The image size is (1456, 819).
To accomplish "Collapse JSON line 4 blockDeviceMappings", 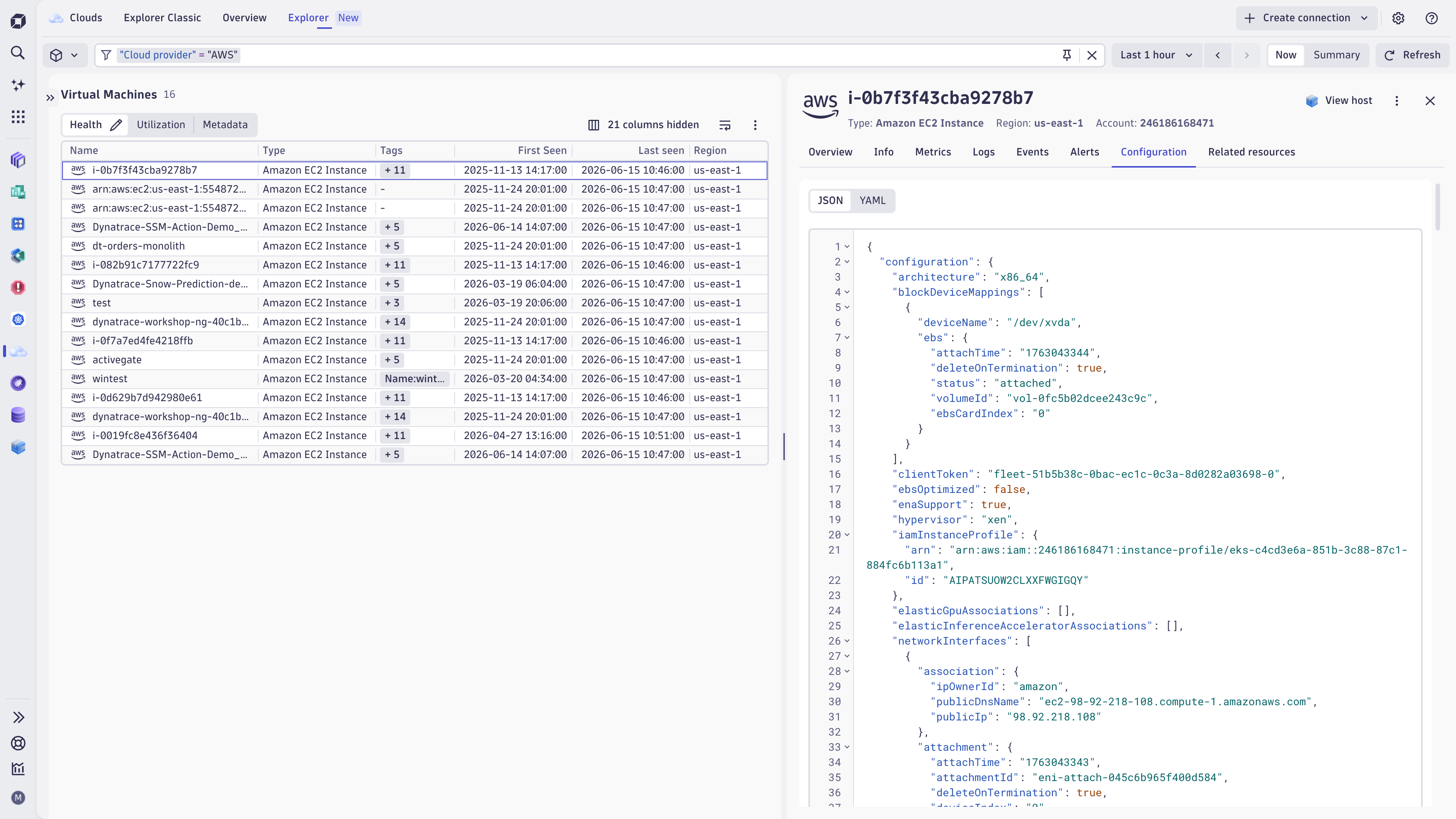I will point(847,292).
